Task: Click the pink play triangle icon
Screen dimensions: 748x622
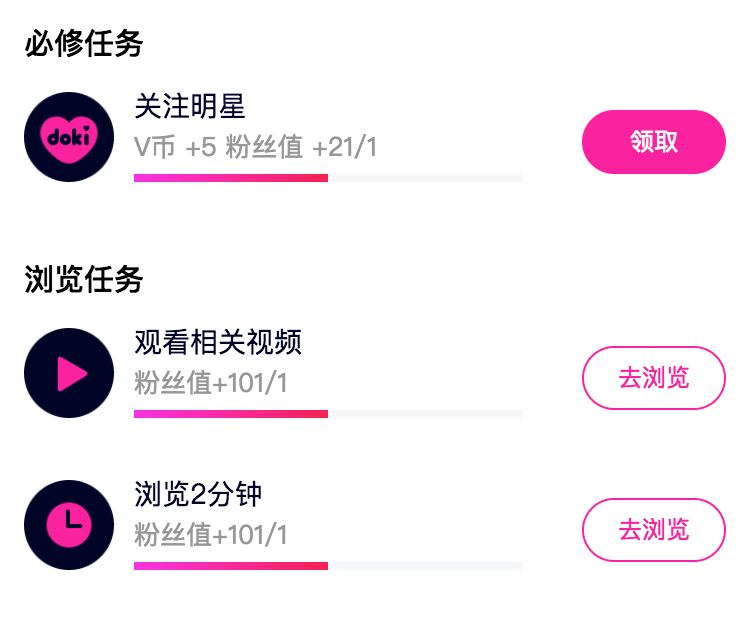Action: coord(69,373)
